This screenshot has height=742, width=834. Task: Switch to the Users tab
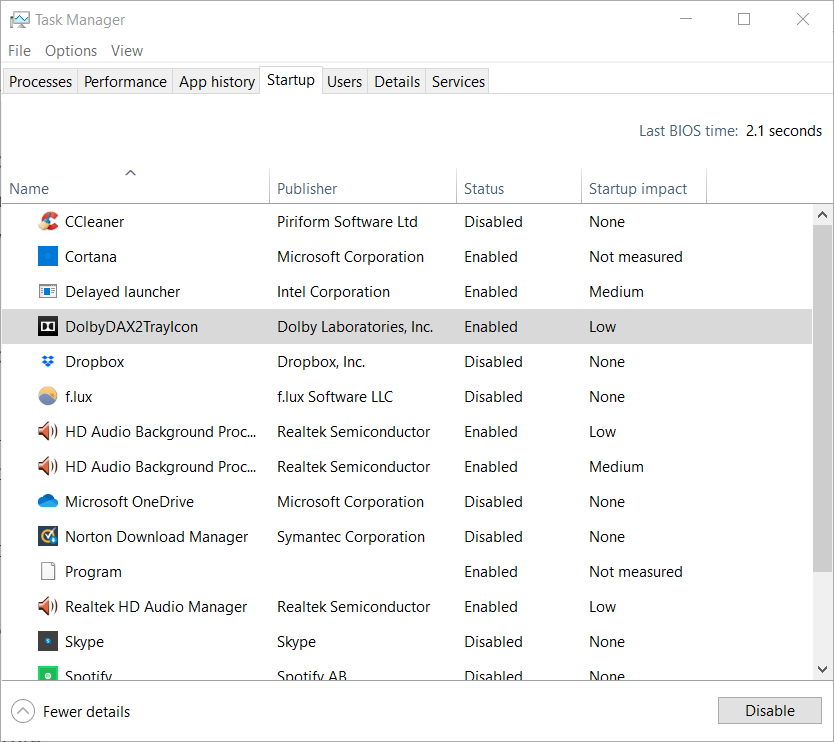point(344,81)
